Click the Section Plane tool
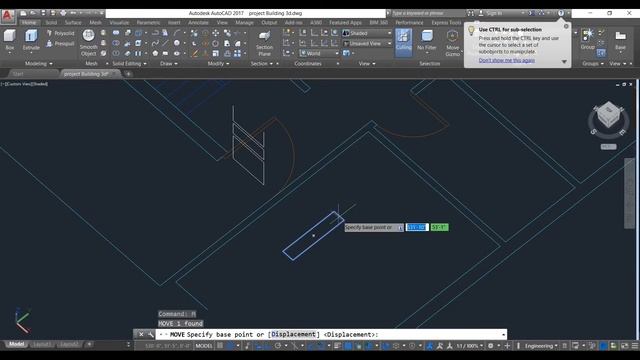 tap(264, 42)
